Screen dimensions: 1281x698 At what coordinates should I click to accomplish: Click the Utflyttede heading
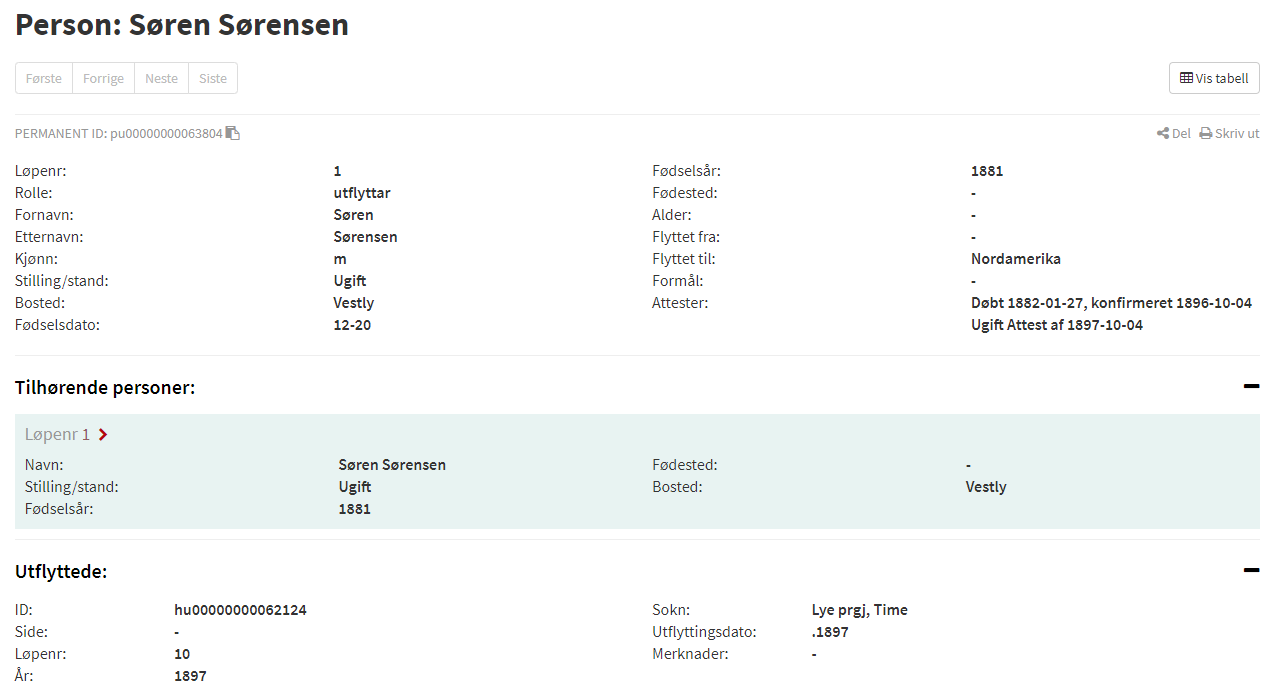[61, 572]
